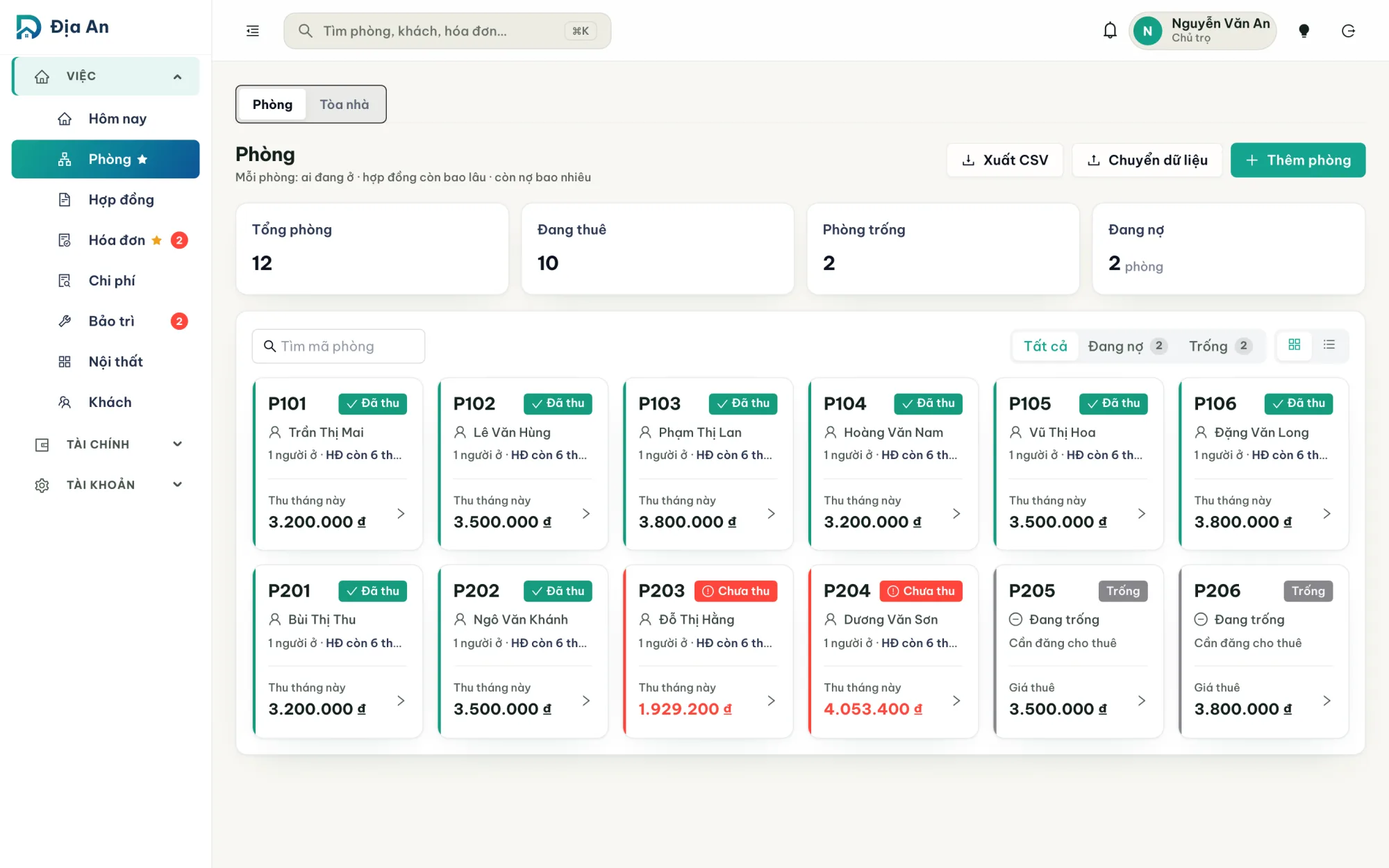Collapse the VIỆC section chevron
The height and width of the screenshot is (868, 1389).
pos(178,76)
